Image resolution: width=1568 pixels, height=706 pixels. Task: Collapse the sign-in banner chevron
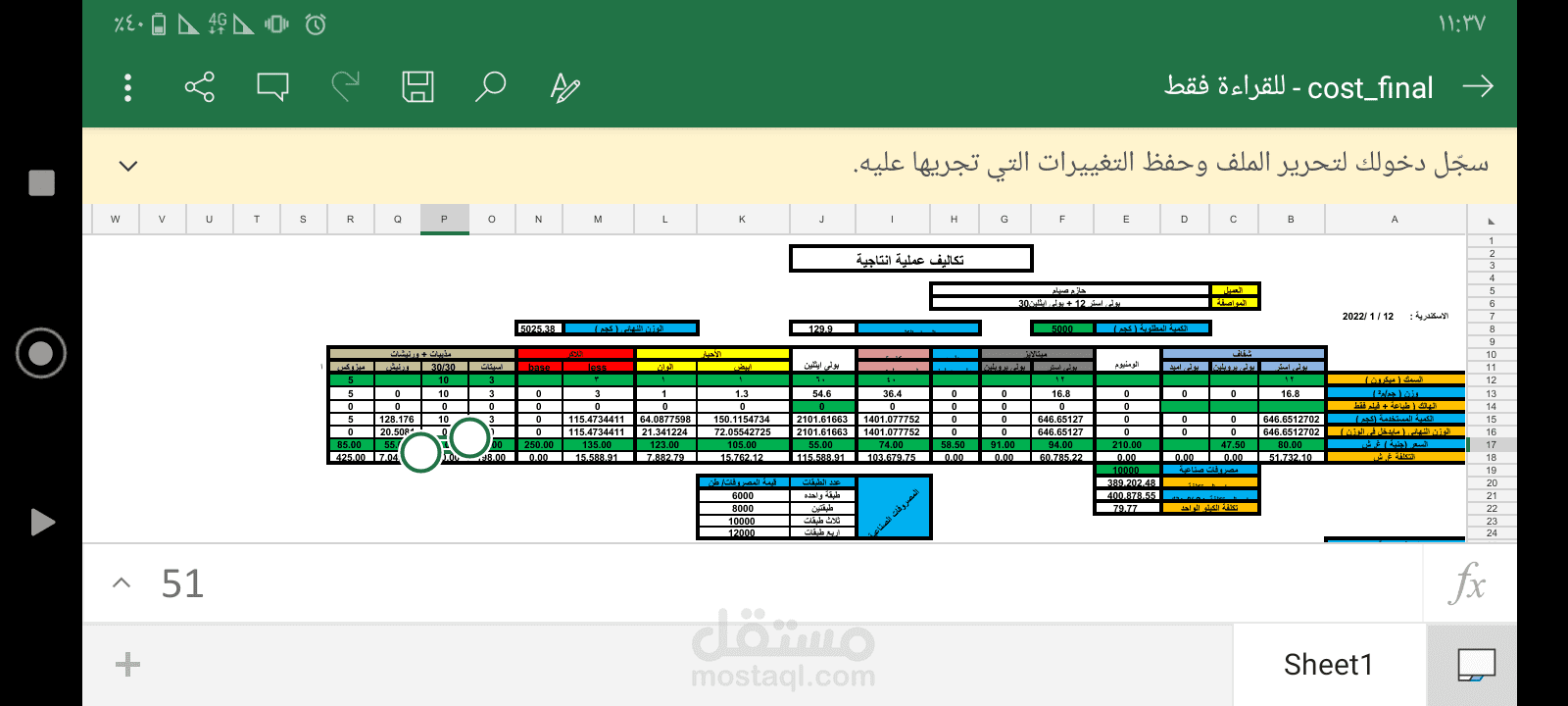coord(127,166)
